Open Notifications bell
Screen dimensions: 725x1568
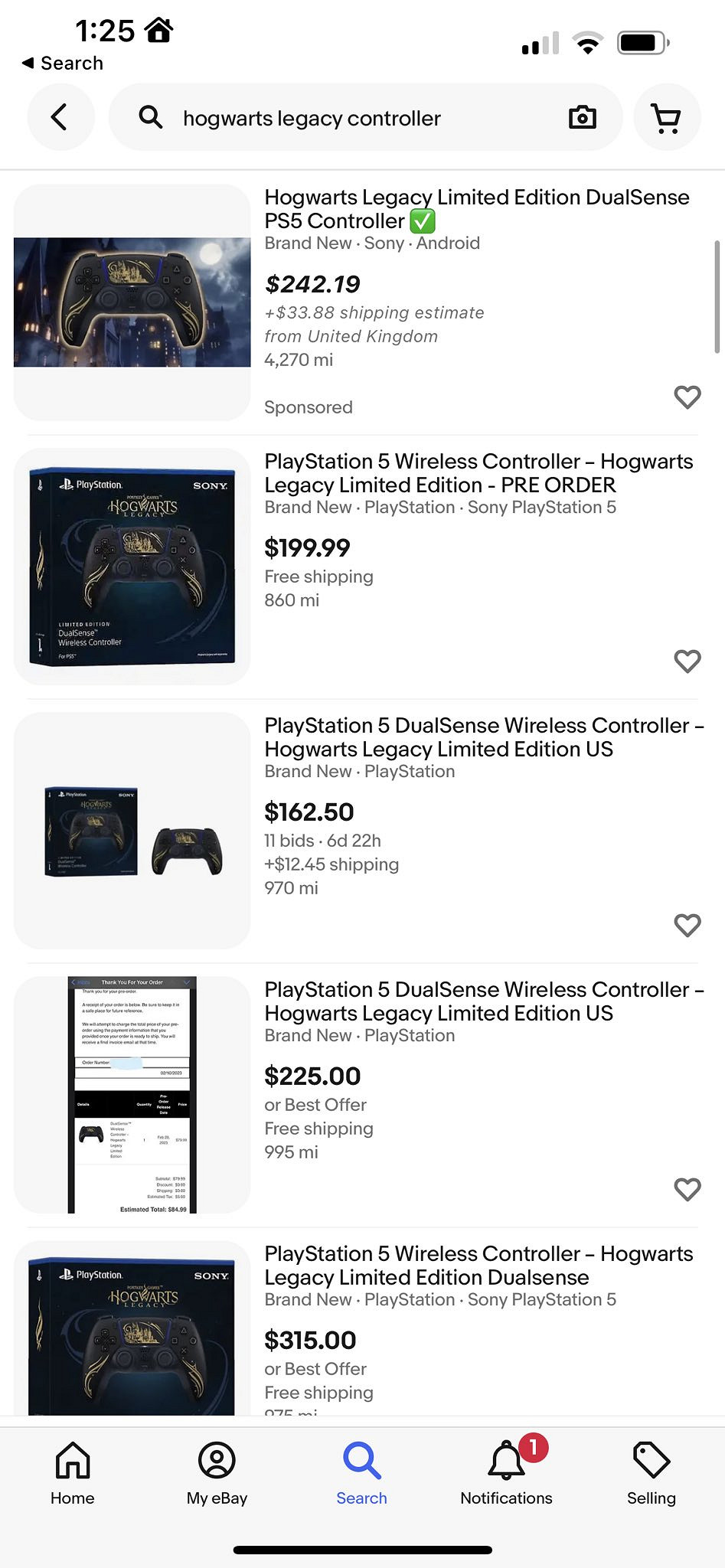[x=506, y=1473]
